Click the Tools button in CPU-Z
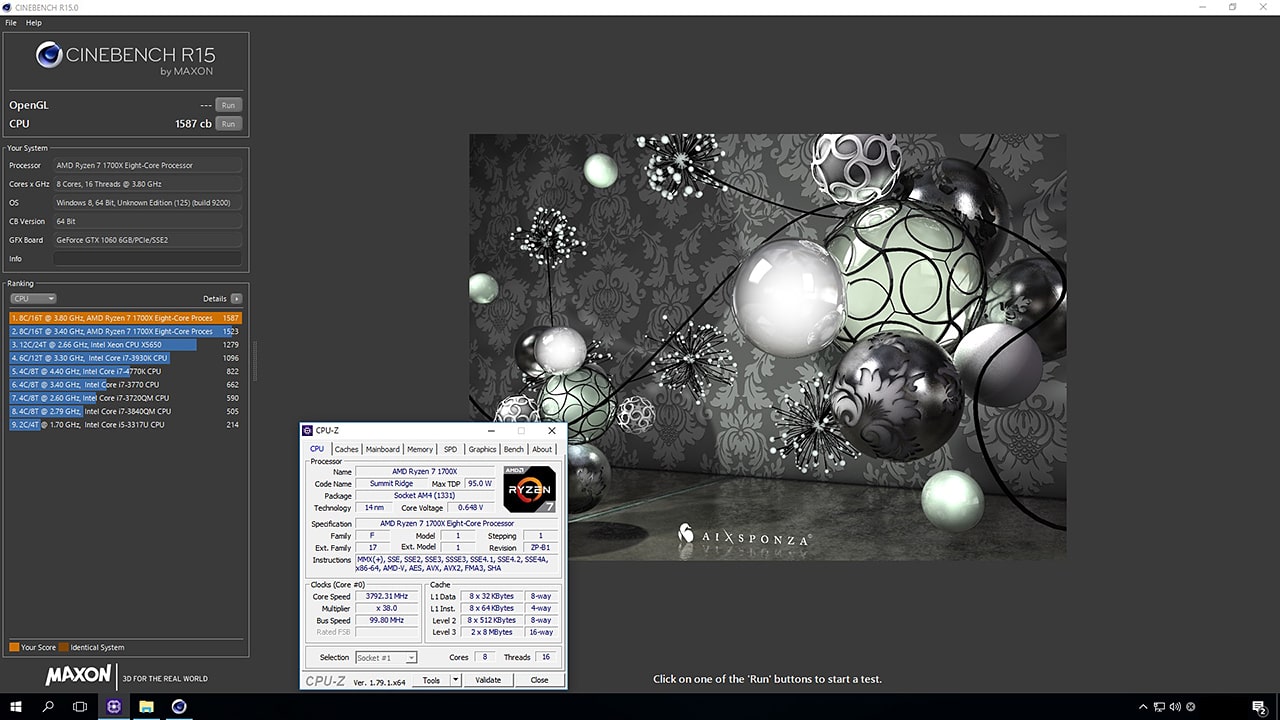 431,680
